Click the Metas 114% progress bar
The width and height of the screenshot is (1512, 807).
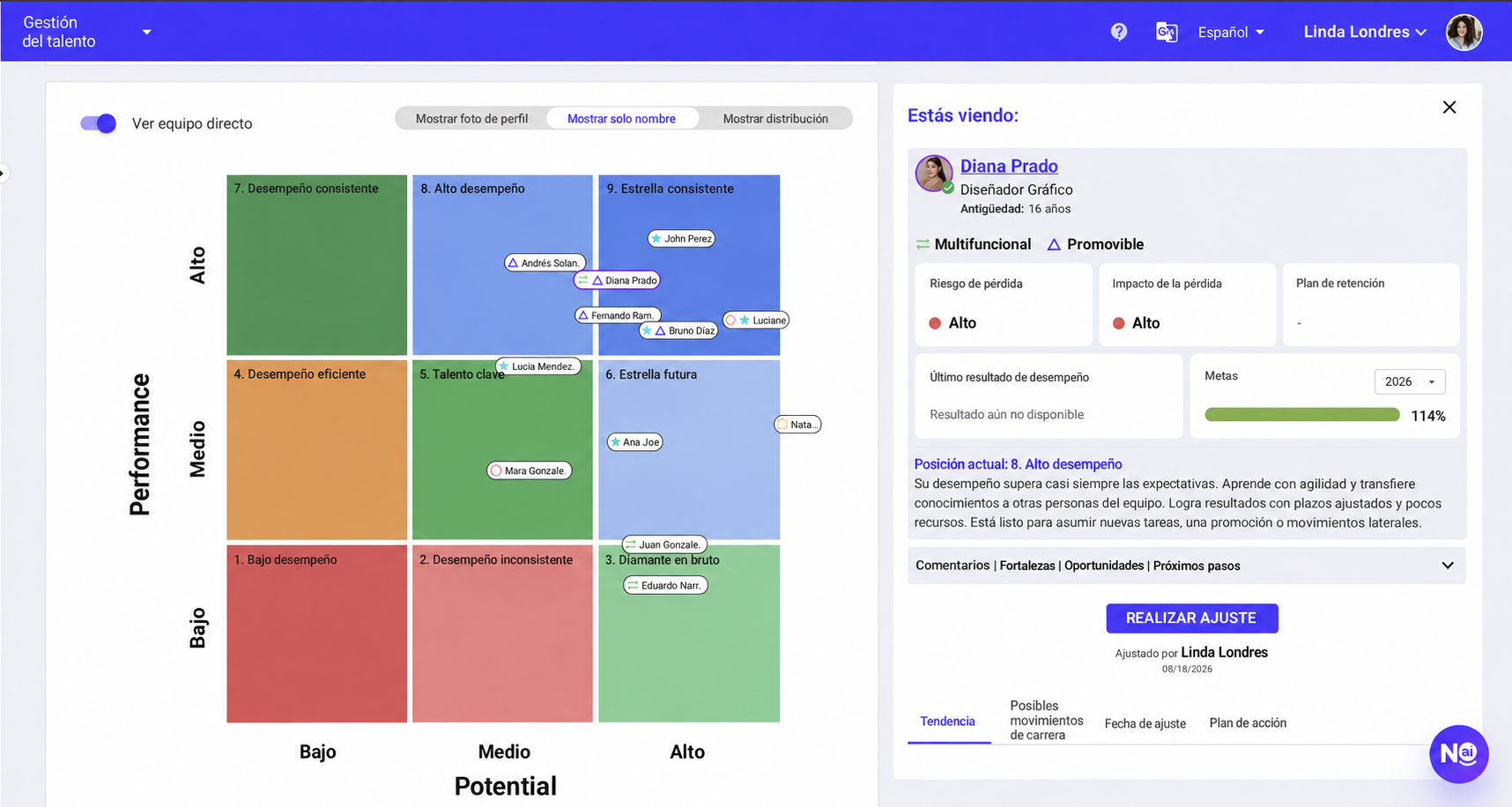1301,415
